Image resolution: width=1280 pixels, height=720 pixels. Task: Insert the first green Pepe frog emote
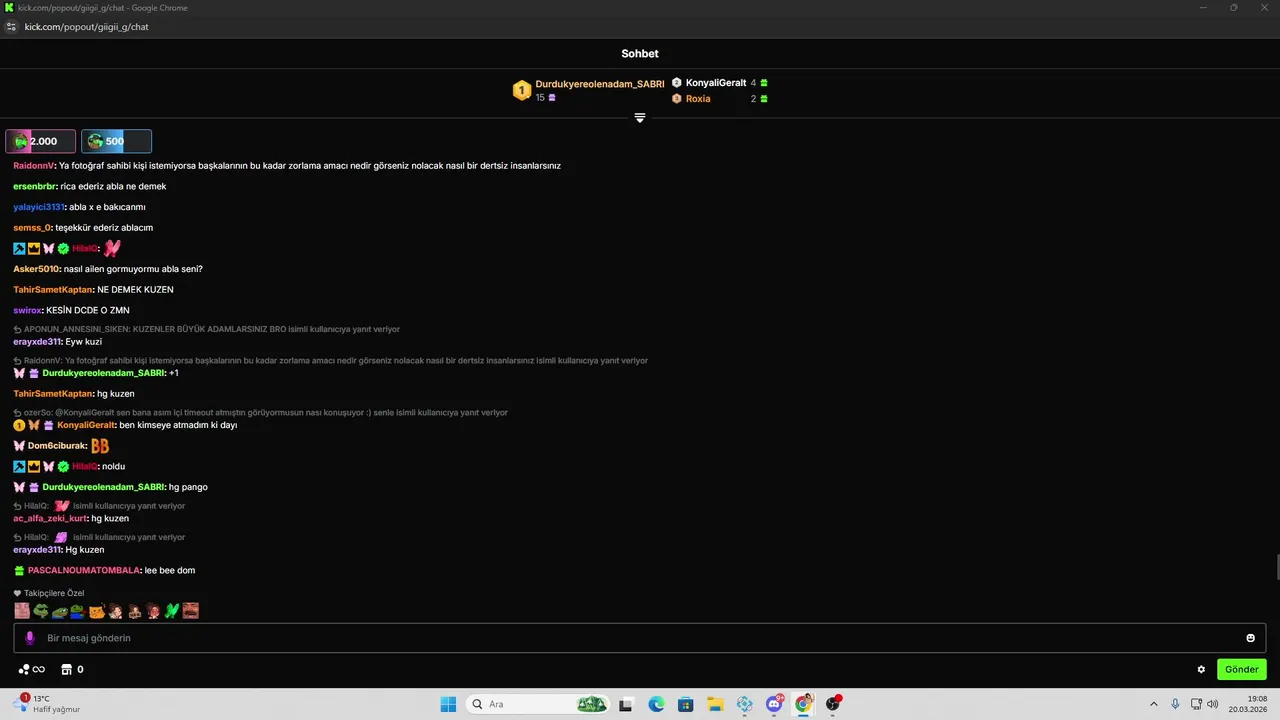coord(41,610)
